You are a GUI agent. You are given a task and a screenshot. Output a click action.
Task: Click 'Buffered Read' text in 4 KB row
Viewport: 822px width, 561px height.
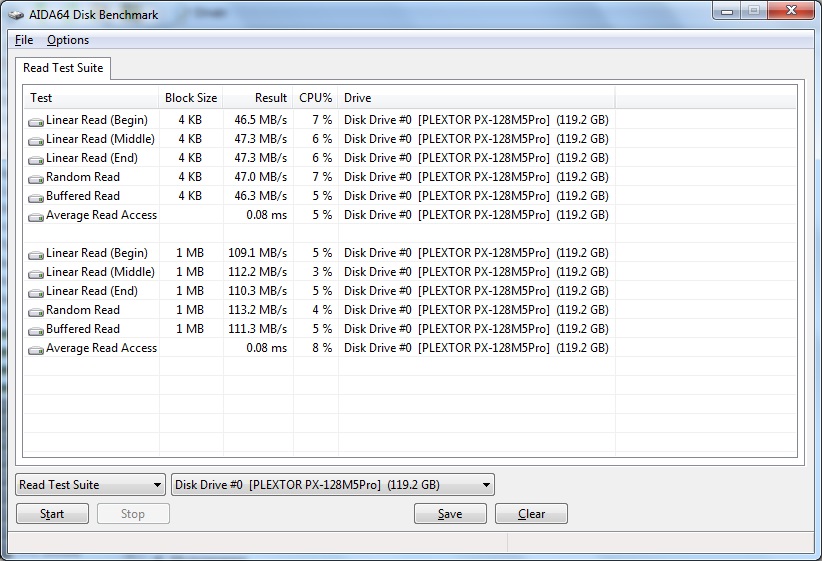(x=83, y=196)
